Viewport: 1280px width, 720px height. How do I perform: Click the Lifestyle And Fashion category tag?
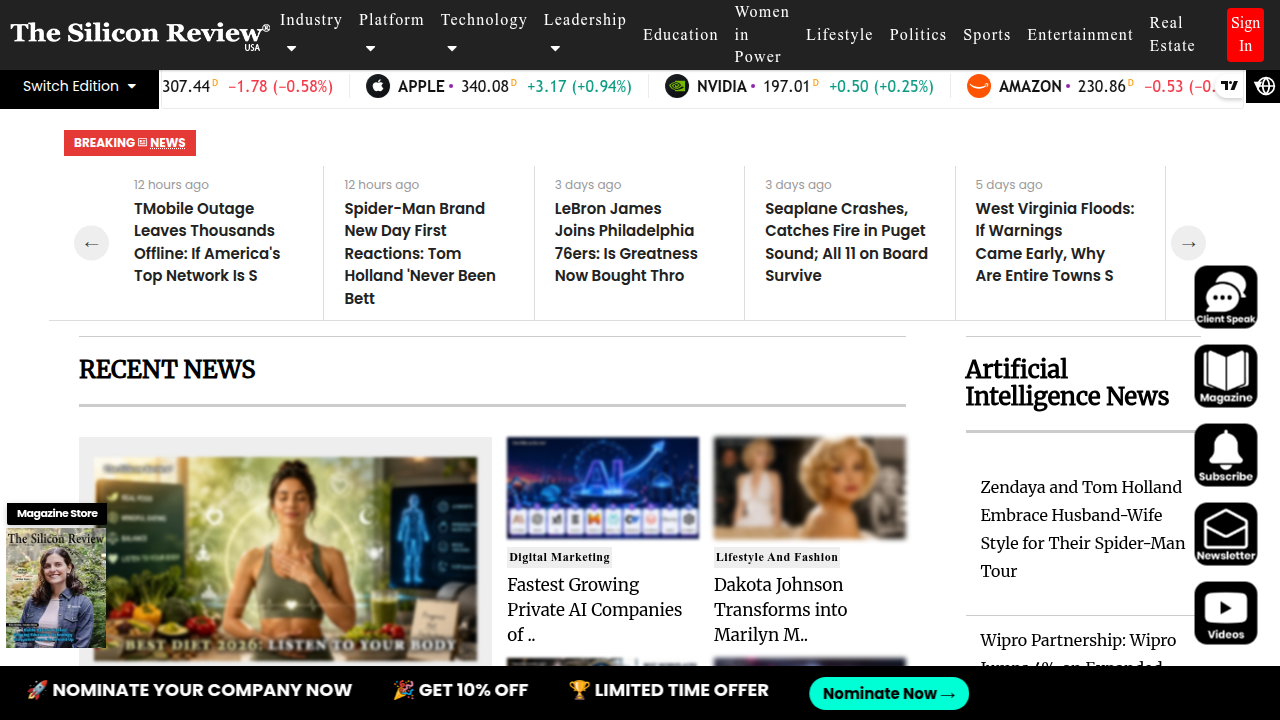coord(777,557)
